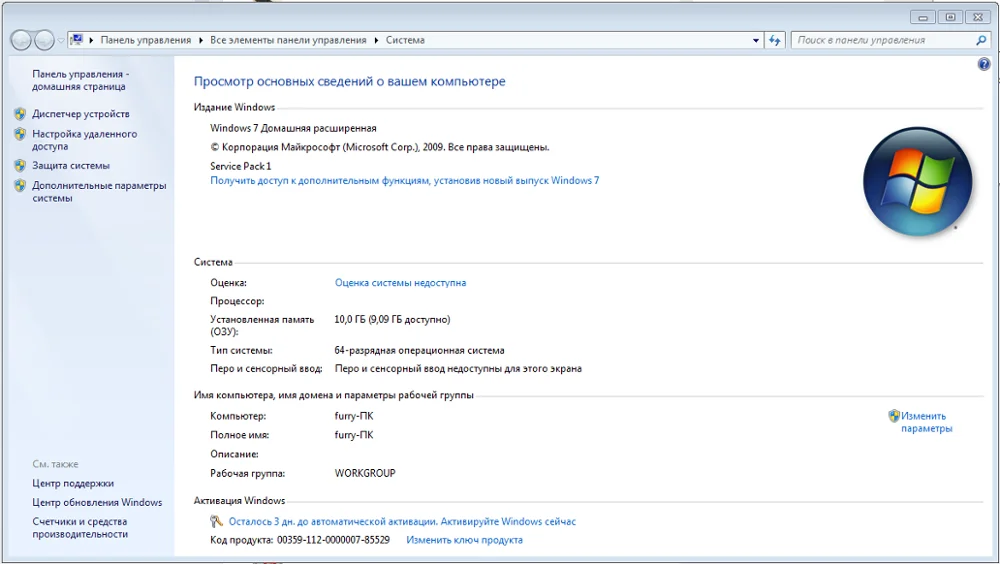Minimize the System window
This screenshot has height=564, width=1000.
[x=922, y=17]
